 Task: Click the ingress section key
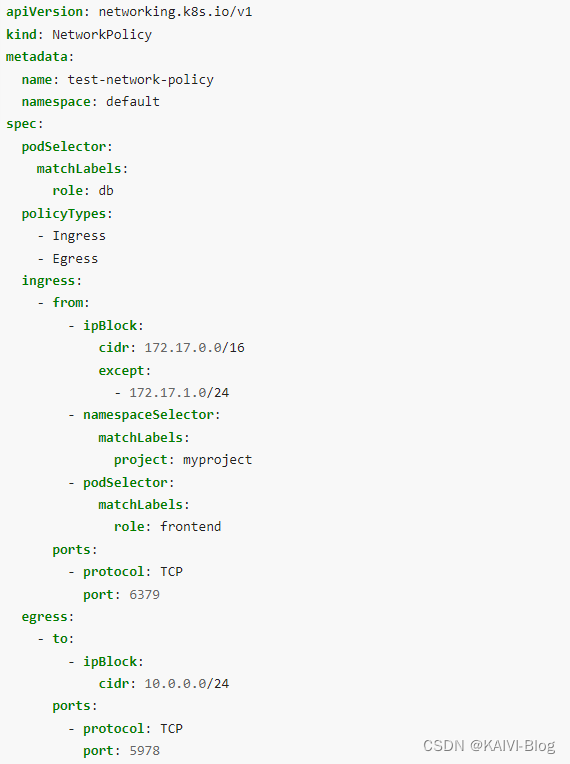(x=48, y=281)
